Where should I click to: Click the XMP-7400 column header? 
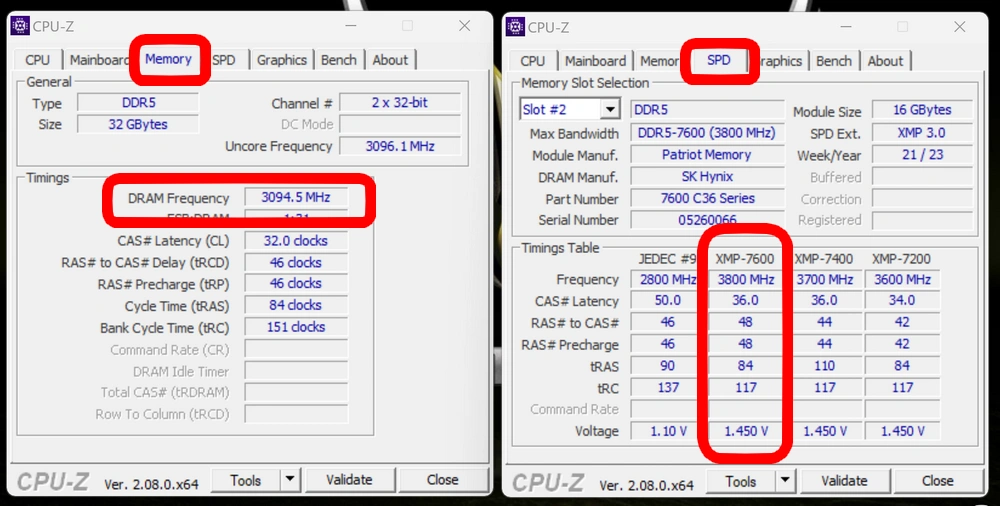[x=823, y=258]
